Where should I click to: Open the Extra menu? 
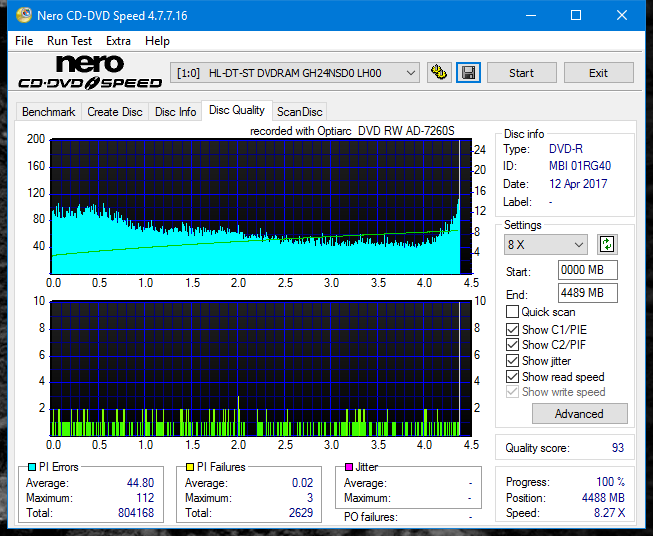point(118,41)
